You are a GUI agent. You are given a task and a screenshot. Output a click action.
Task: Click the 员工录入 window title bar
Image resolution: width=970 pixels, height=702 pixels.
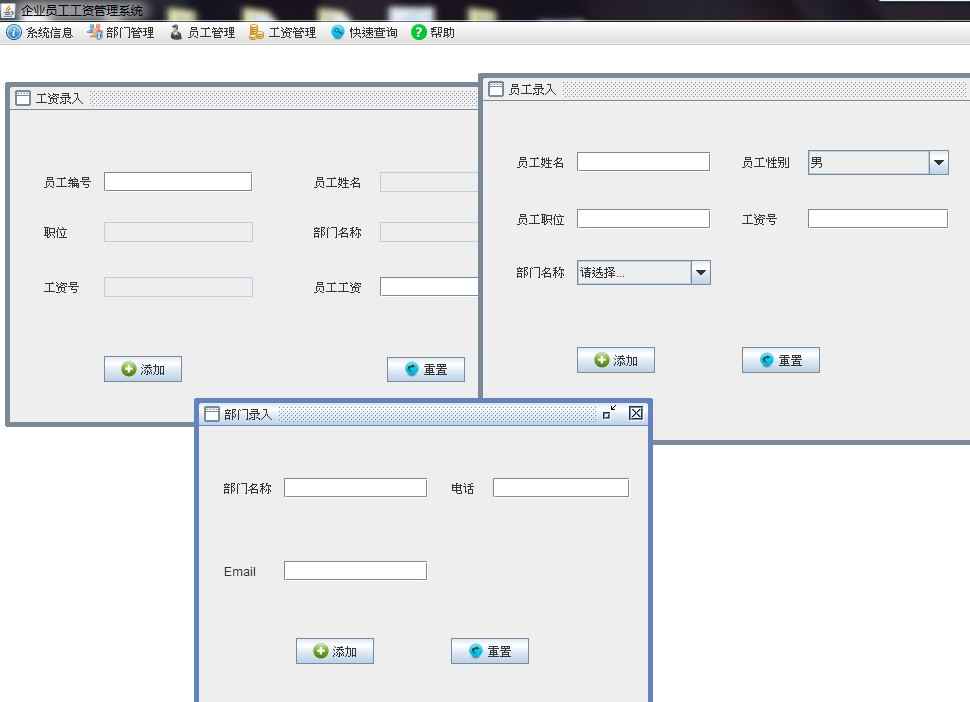pos(727,89)
